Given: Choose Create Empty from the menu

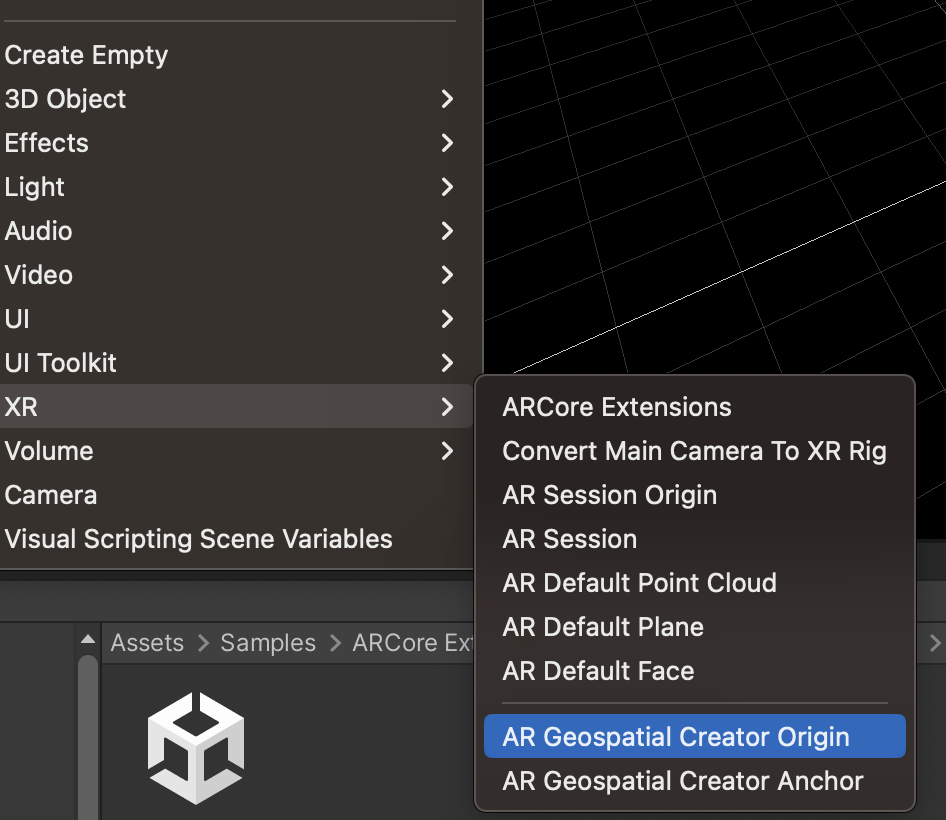Looking at the screenshot, I should [x=86, y=54].
